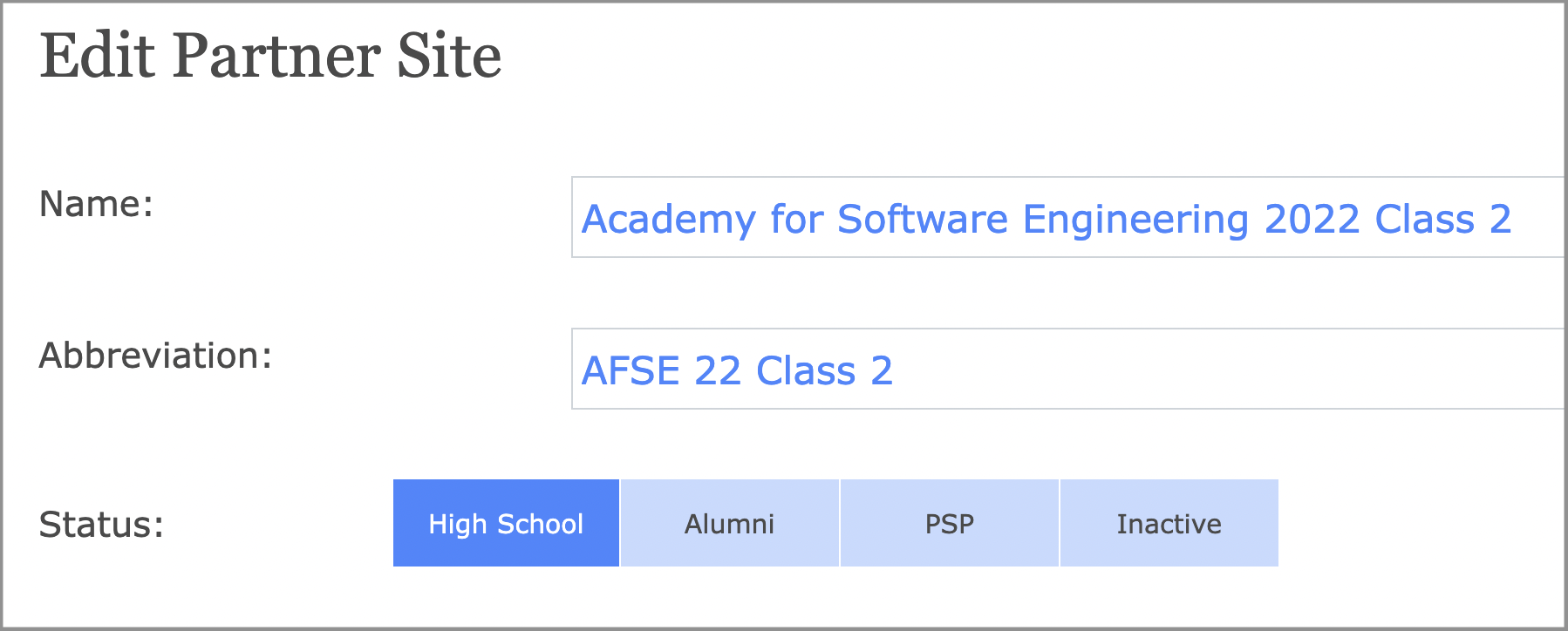This screenshot has height=631, width=1568.
Task: Click the word Partner in the heading
Action: click(276, 56)
